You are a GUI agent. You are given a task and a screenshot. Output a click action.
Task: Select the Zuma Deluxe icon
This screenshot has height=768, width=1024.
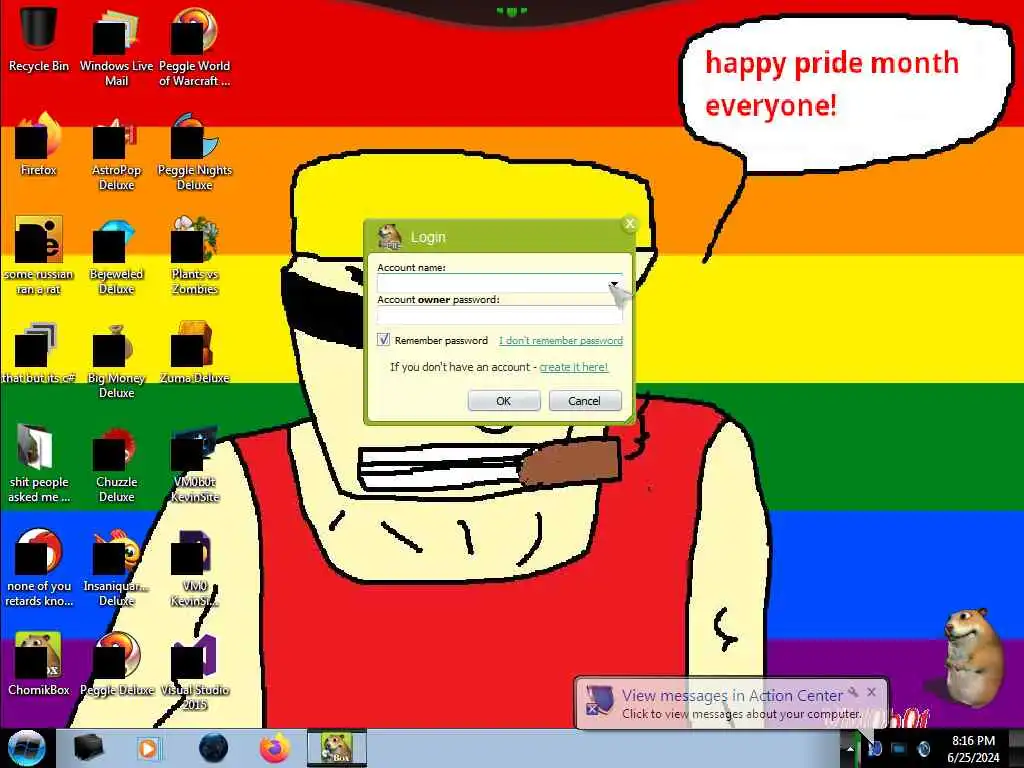pyautogui.click(x=195, y=353)
